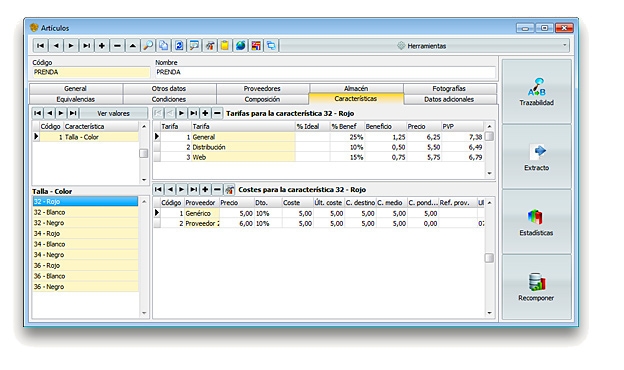Switch to the General tab
This screenshot has width=624, height=370.
[x=75, y=88]
